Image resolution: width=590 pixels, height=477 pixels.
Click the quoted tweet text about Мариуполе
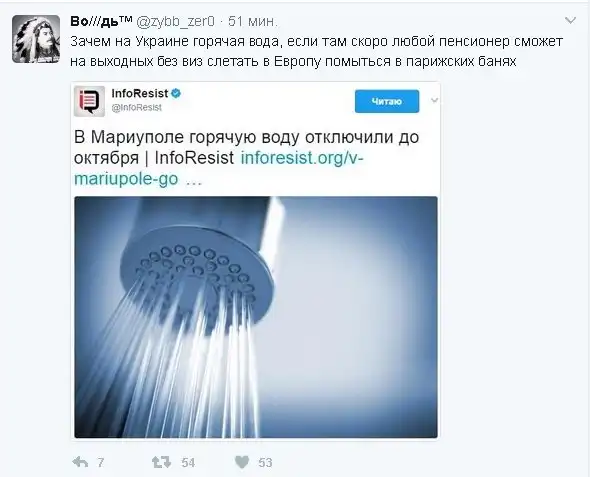(246, 158)
